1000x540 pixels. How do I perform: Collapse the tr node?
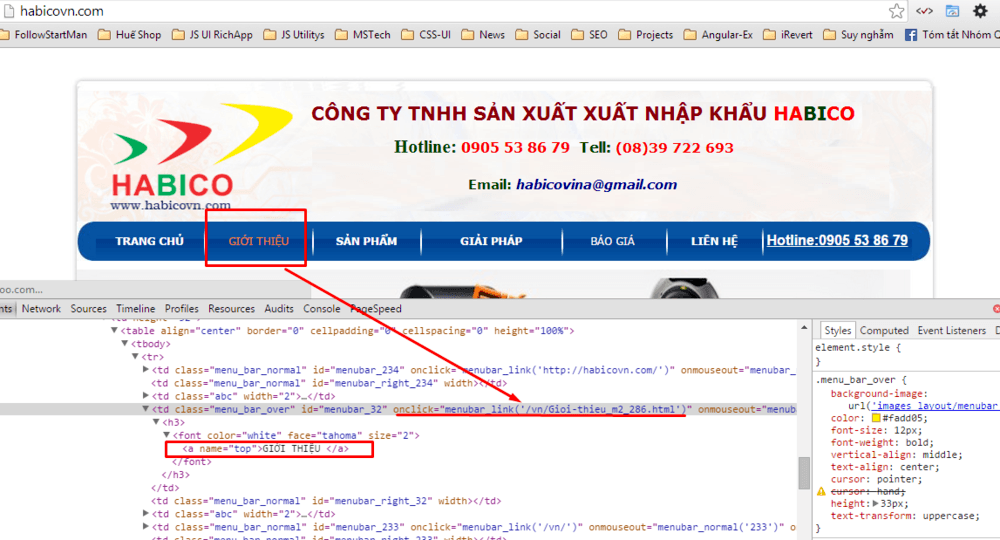pyautogui.click(x=135, y=356)
